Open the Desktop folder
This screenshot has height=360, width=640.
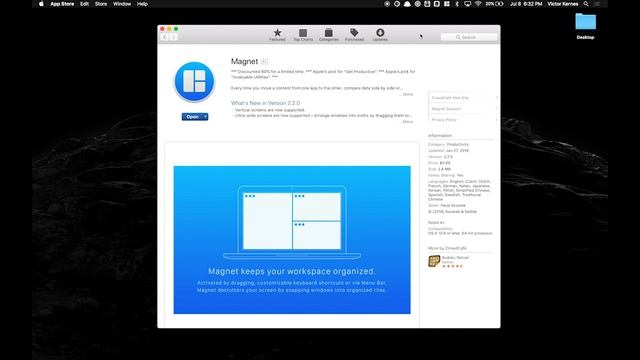click(x=585, y=26)
